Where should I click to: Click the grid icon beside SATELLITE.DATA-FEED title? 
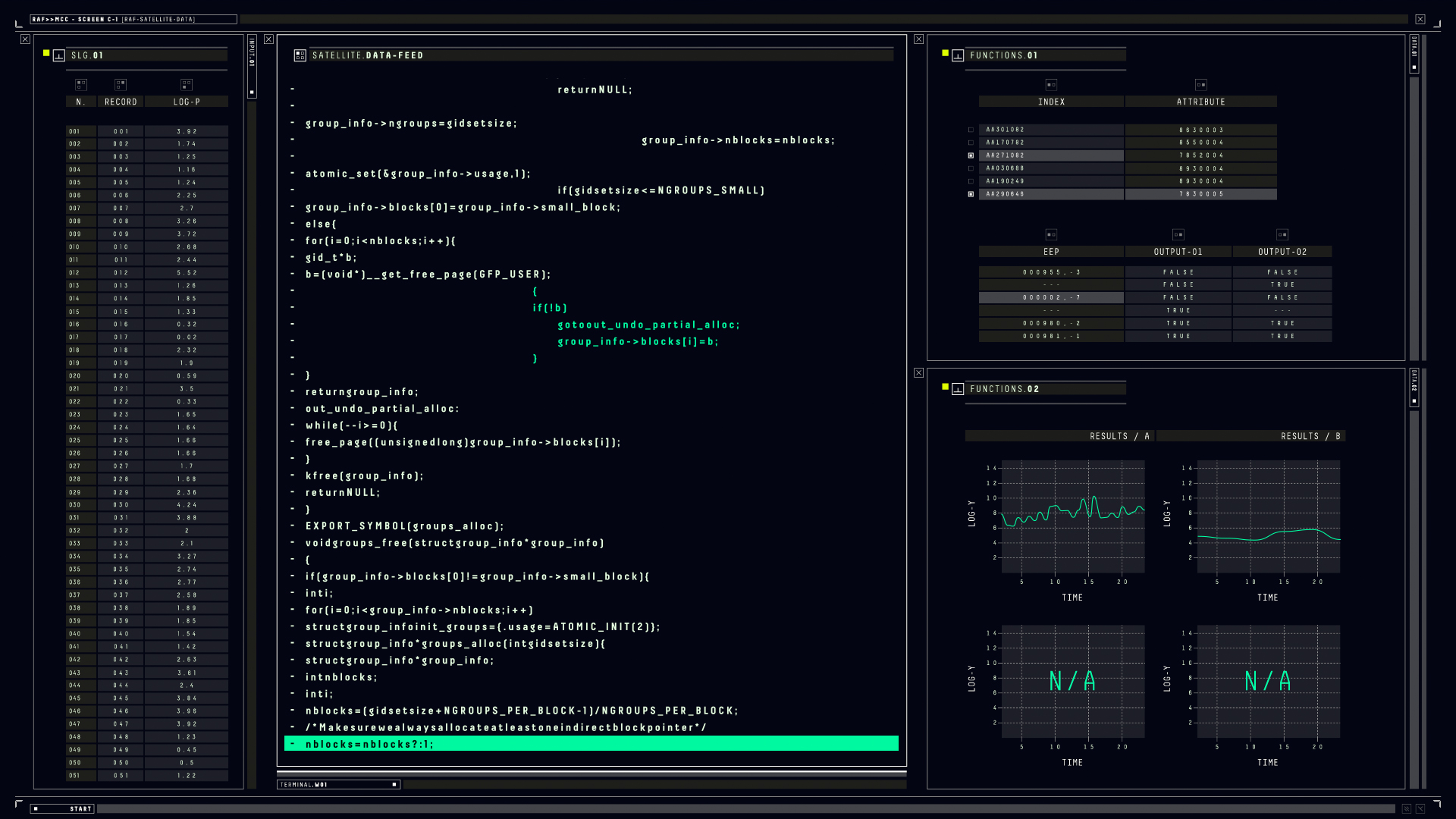point(300,55)
